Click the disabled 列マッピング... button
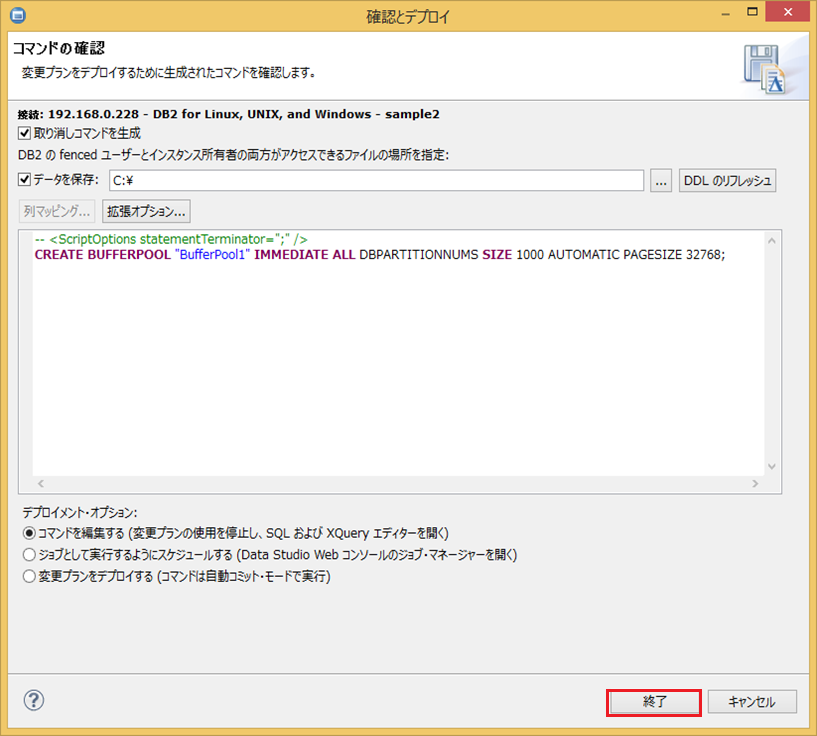The image size is (817, 736). [x=57, y=211]
